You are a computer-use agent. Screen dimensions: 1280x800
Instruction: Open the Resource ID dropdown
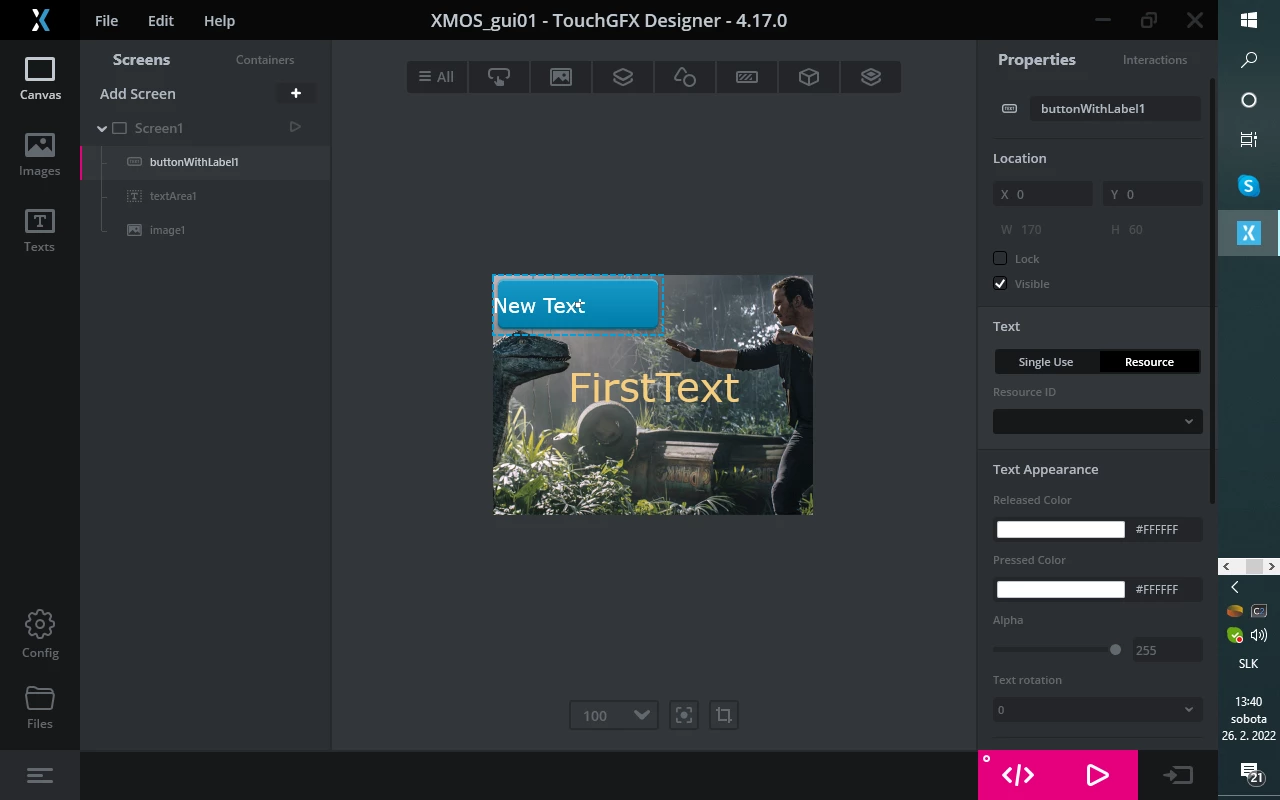[x=1098, y=421]
